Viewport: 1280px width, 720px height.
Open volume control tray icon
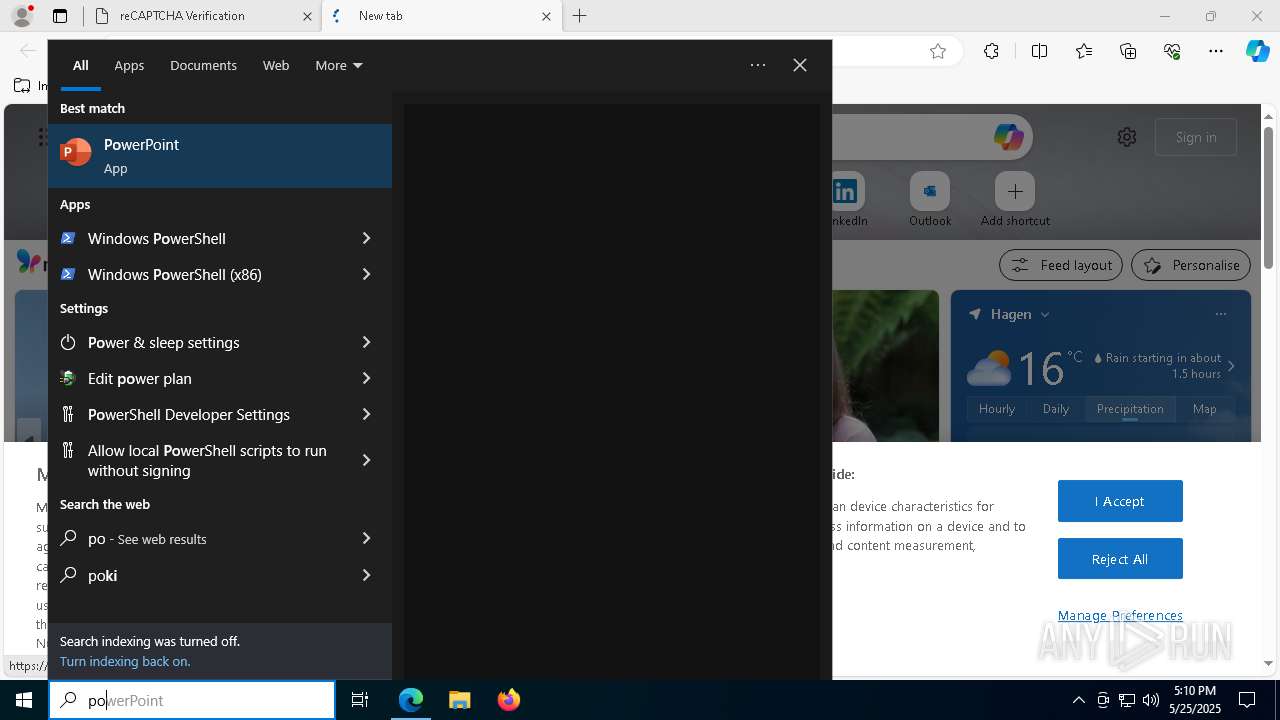tap(1151, 700)
